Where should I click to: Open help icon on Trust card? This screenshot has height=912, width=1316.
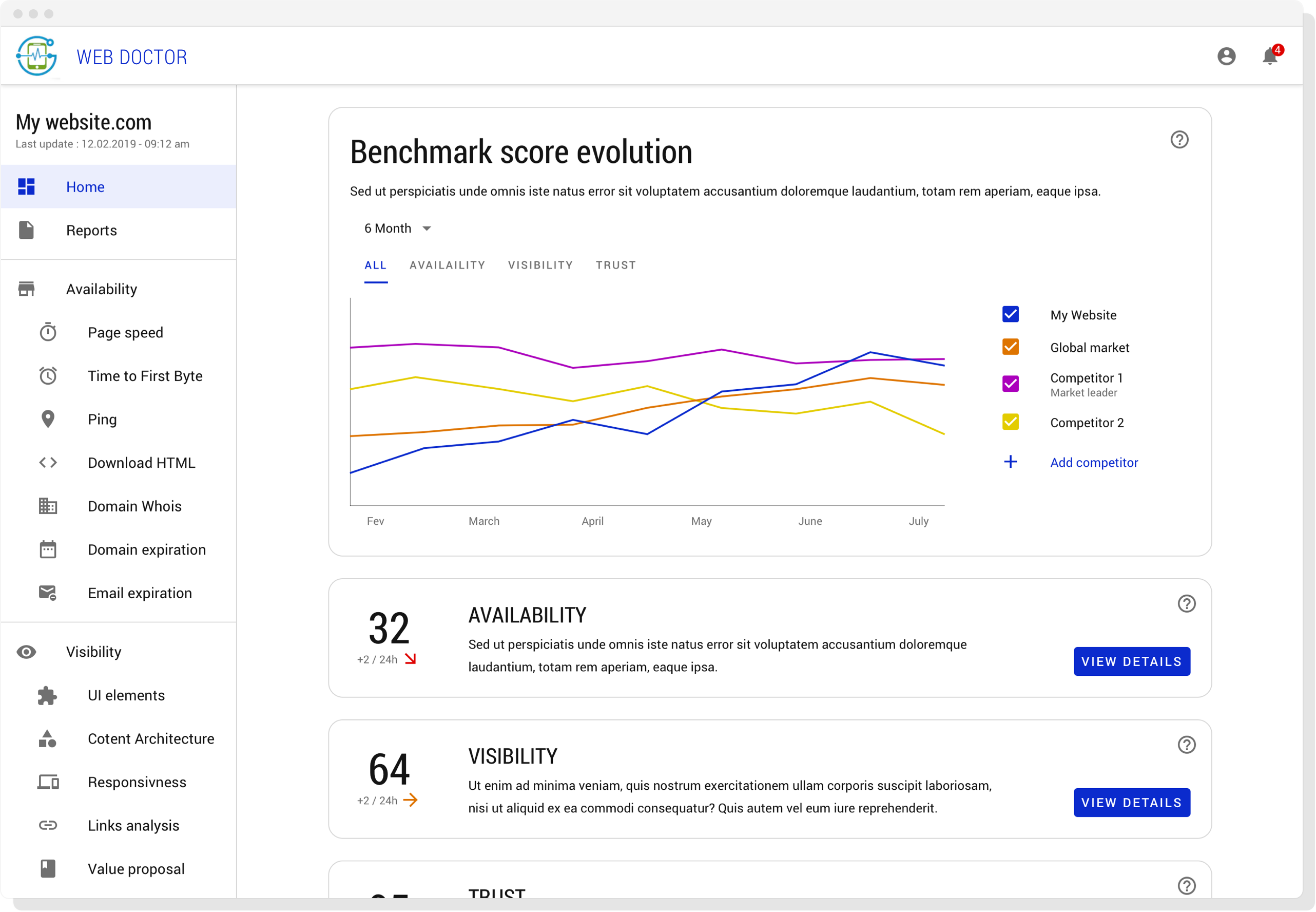[x=1186, y=886]
